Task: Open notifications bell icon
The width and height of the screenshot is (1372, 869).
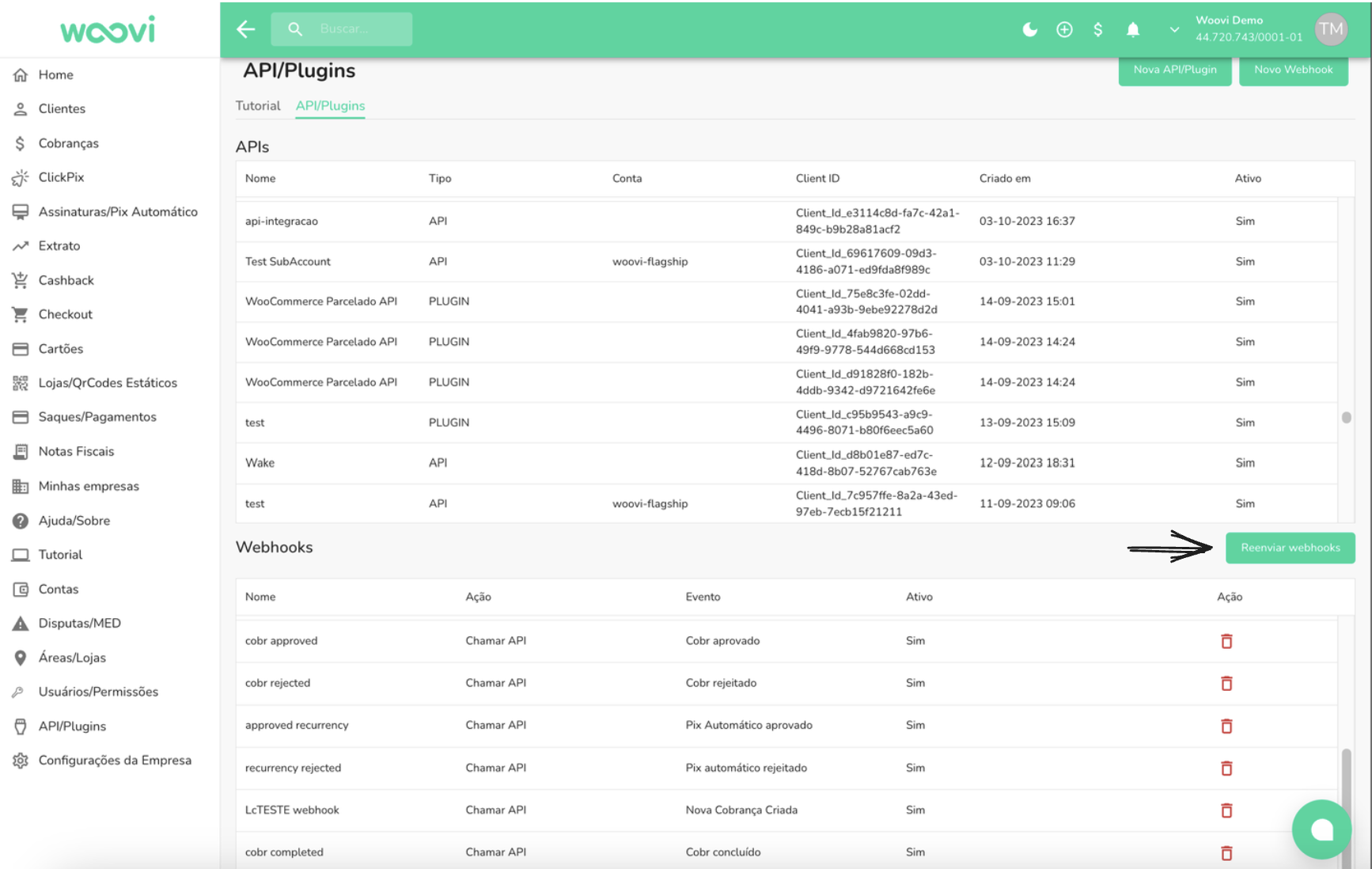Action: 1133,29
